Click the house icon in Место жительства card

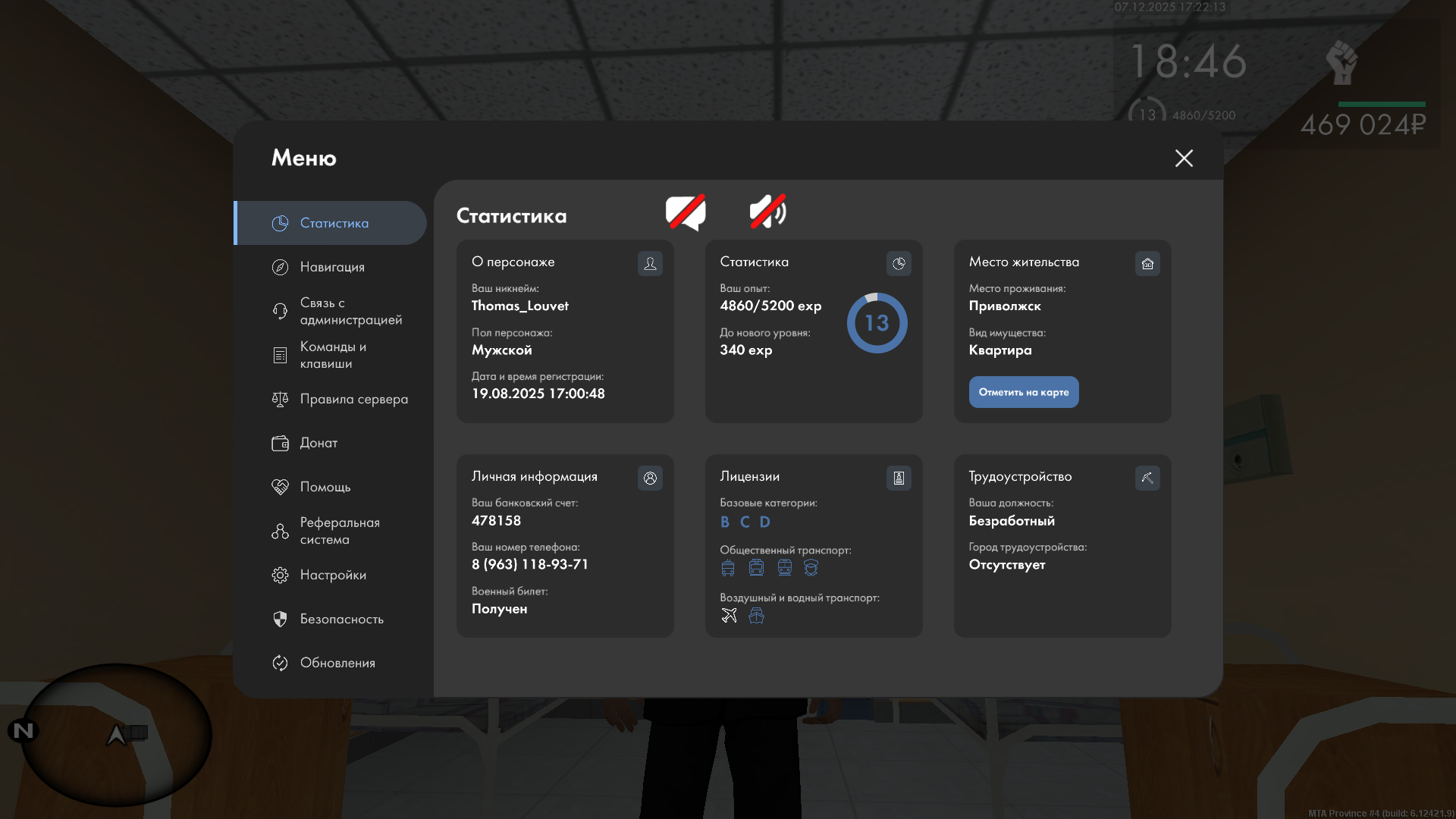point(1147,263)
